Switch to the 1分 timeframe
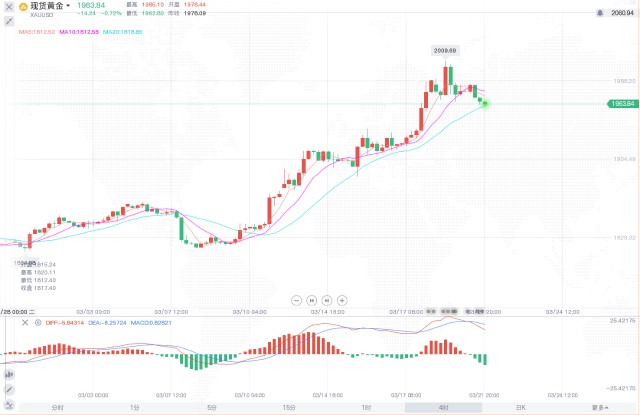The width and height of the screenshot is (640, 415). [x=134, y=408]
